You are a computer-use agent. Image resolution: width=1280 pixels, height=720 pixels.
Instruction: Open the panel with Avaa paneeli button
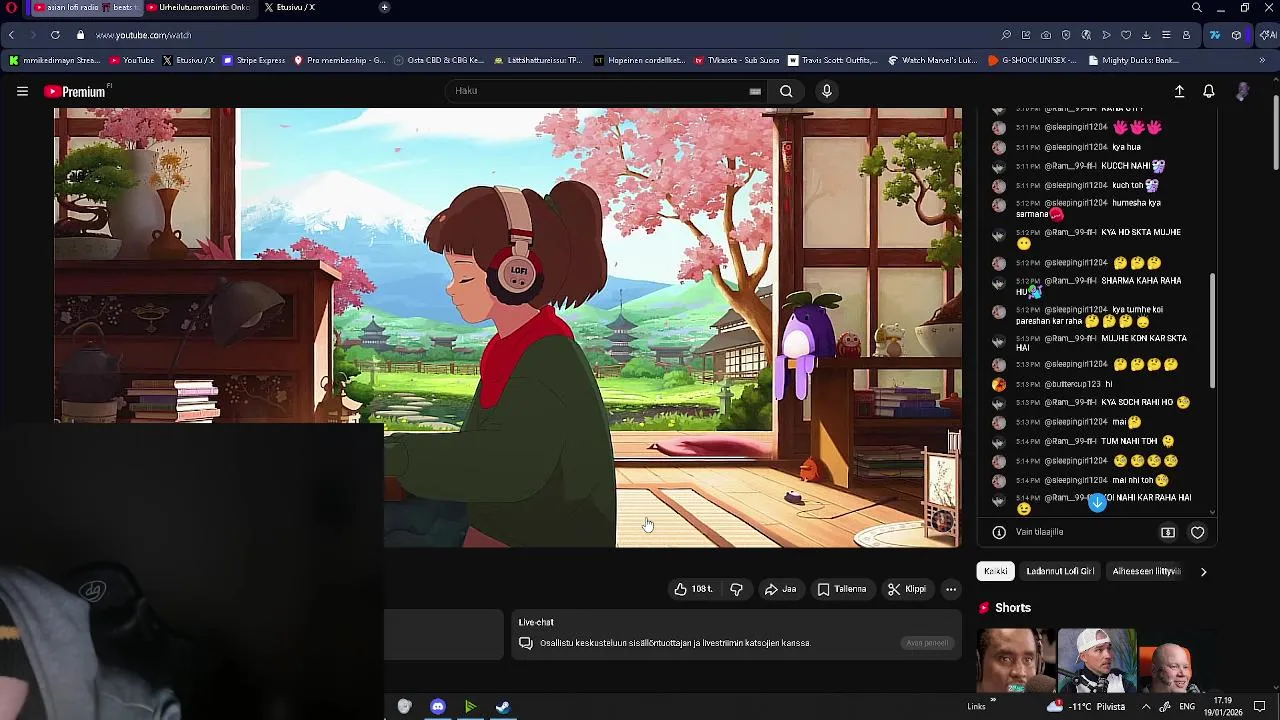coord(927,643)
